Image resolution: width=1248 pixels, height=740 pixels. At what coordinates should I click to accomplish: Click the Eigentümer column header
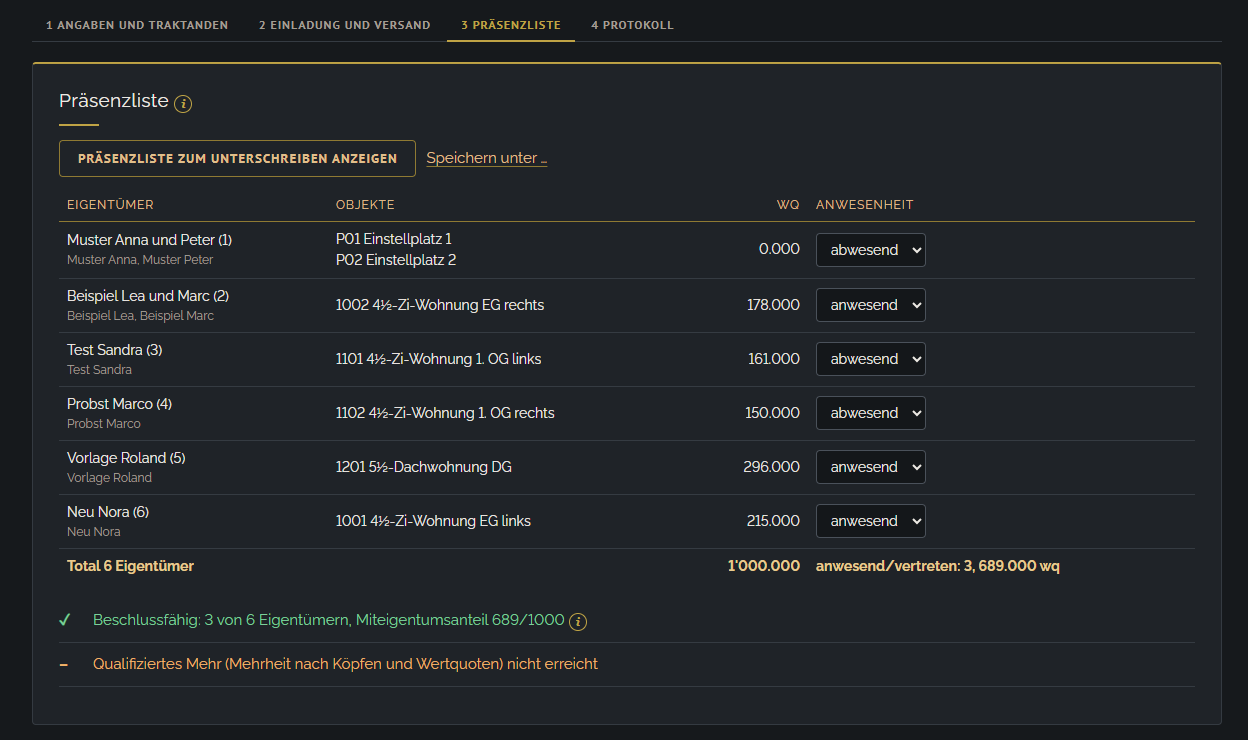point(110,205)
